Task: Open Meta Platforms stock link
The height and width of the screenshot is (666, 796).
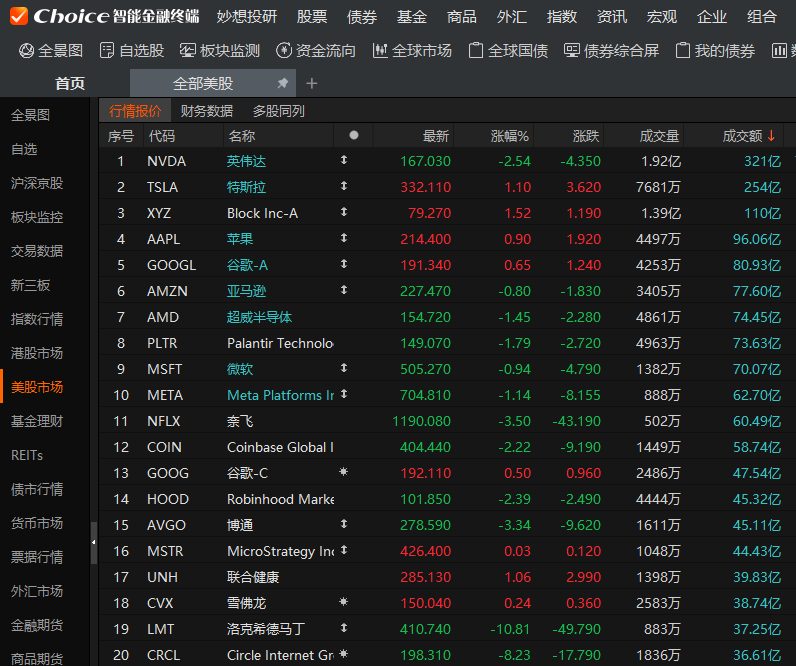Action: click(280, 395)
